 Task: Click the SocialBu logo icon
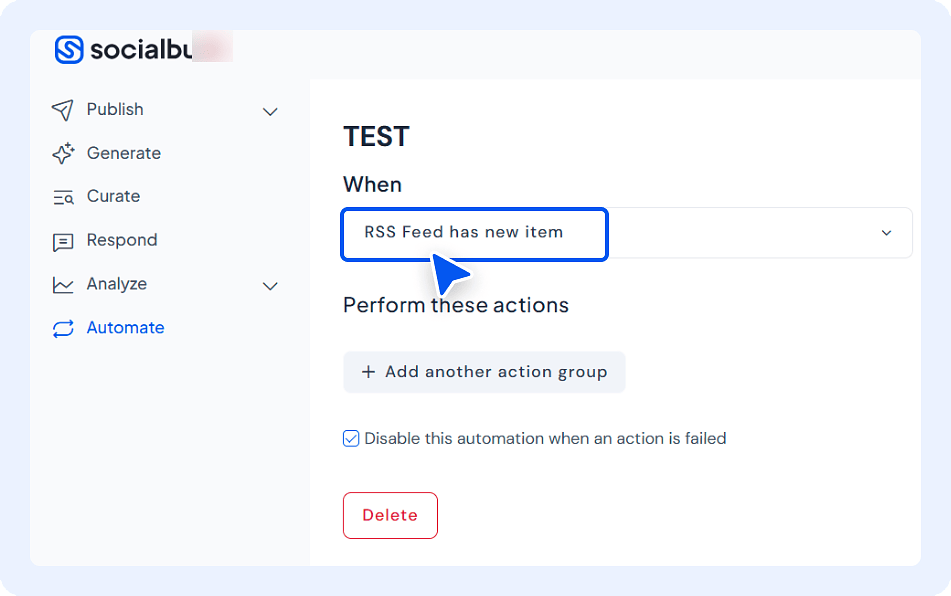click(x=69, y=49)
